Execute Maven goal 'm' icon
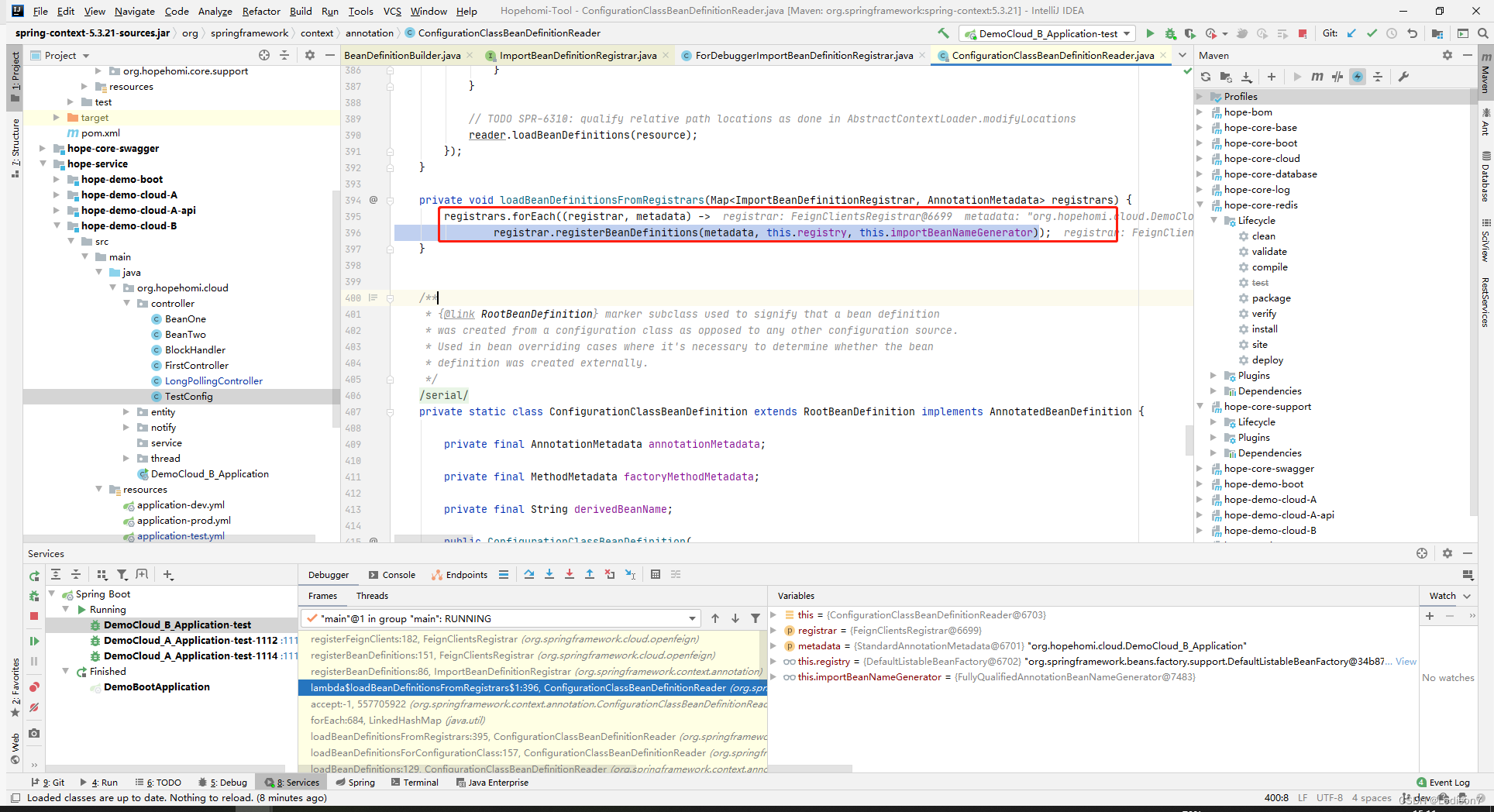The image size is (1494, 812). pyautogui.click(x=1317, y=77)
